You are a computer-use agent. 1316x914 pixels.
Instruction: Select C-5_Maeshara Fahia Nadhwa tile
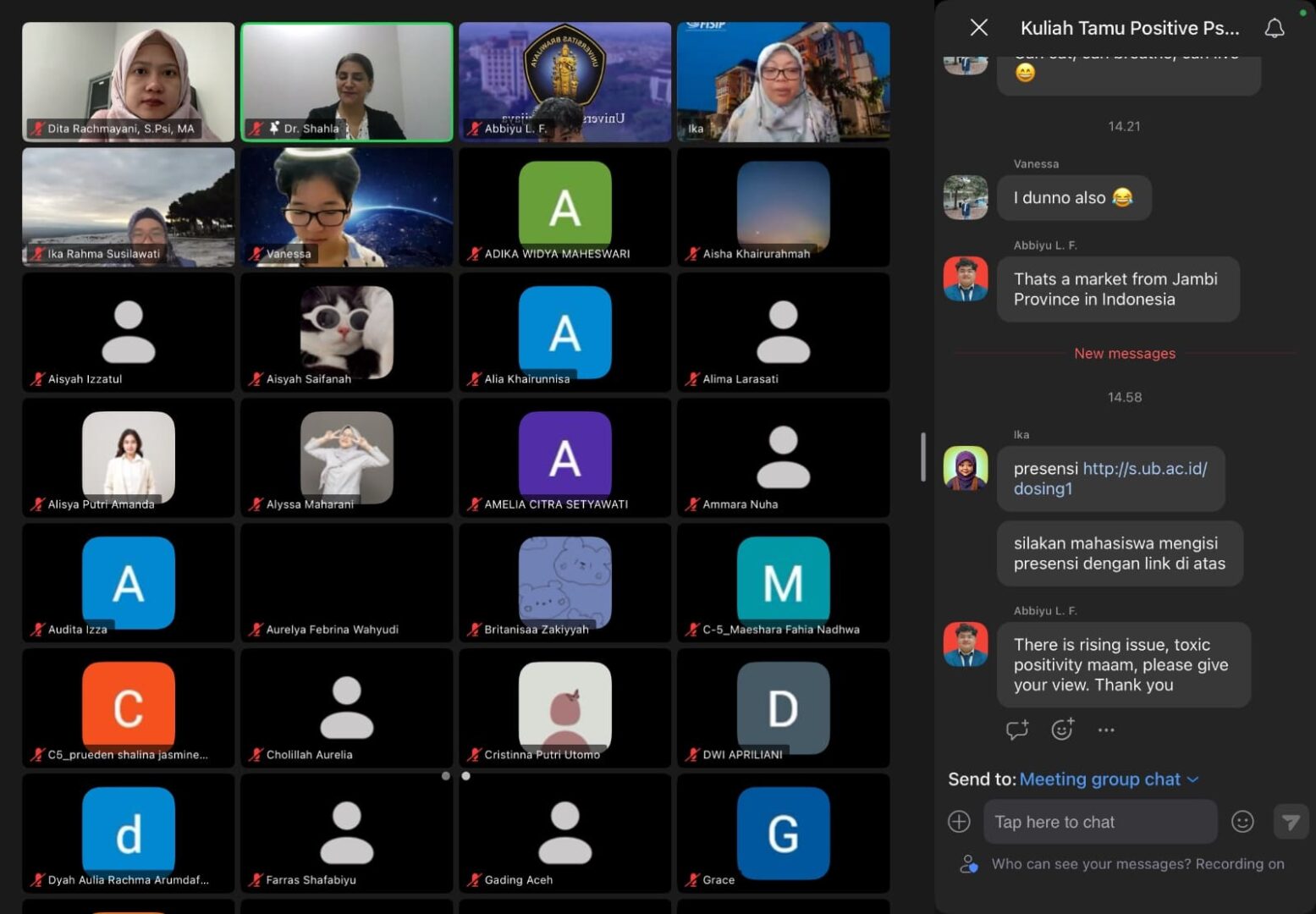(784, 583)
